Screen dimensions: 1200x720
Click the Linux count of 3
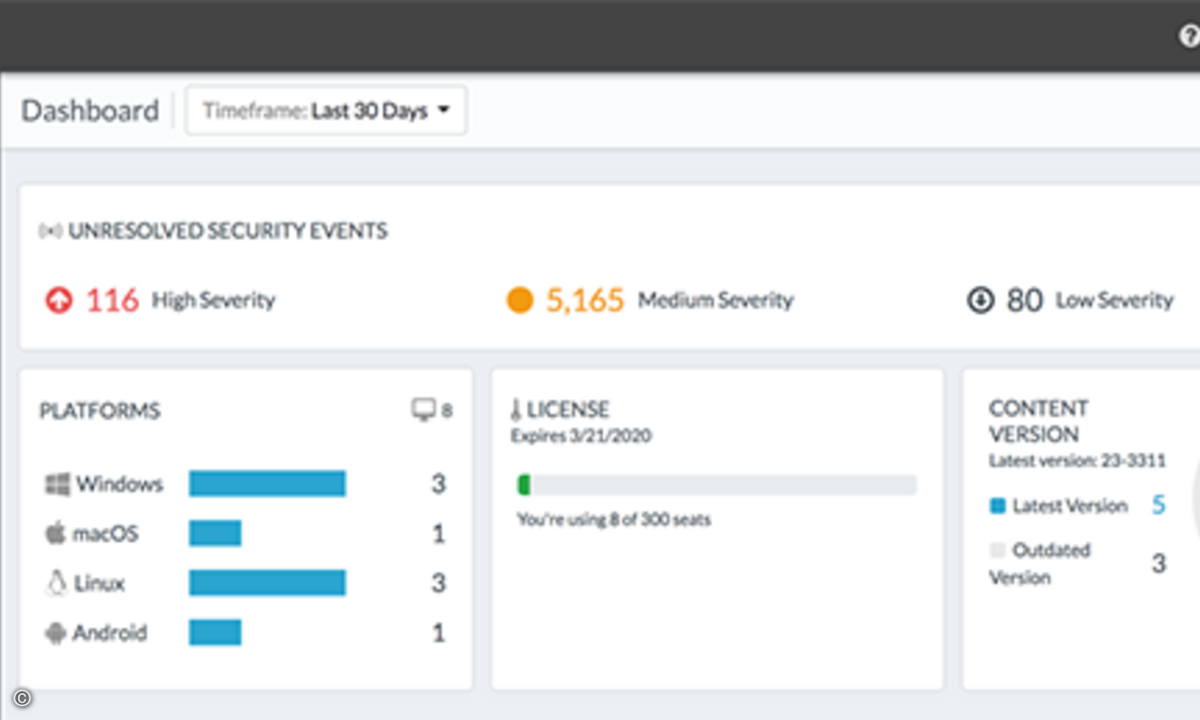click(438, 583)
